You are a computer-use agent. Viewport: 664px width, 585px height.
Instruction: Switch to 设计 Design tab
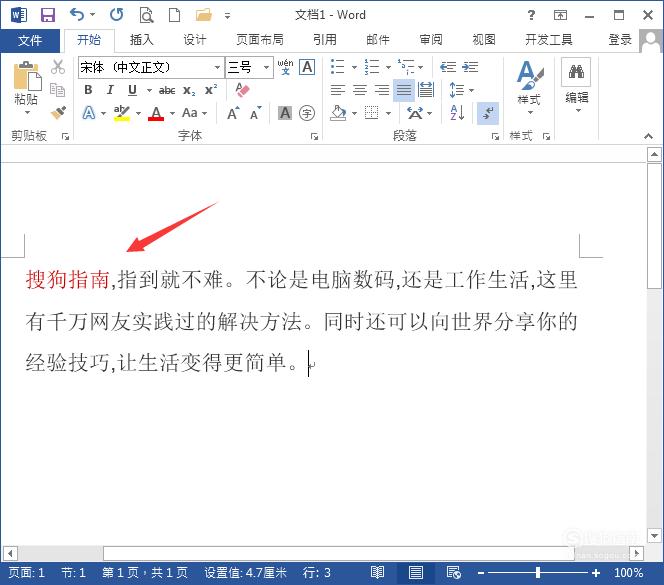(x=194, y=40)
